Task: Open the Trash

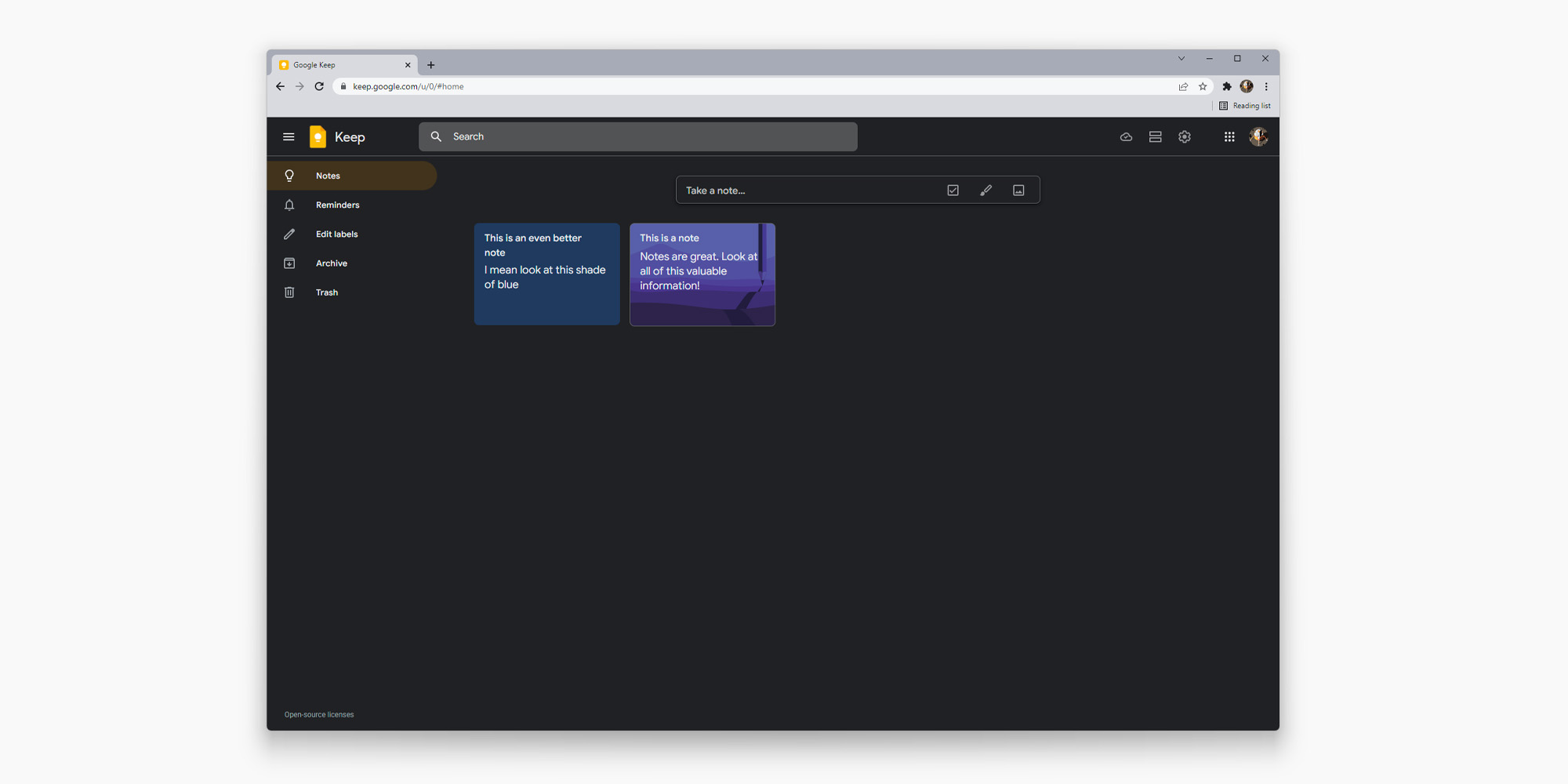Action: pyautogui.click(x=326, y=292)
